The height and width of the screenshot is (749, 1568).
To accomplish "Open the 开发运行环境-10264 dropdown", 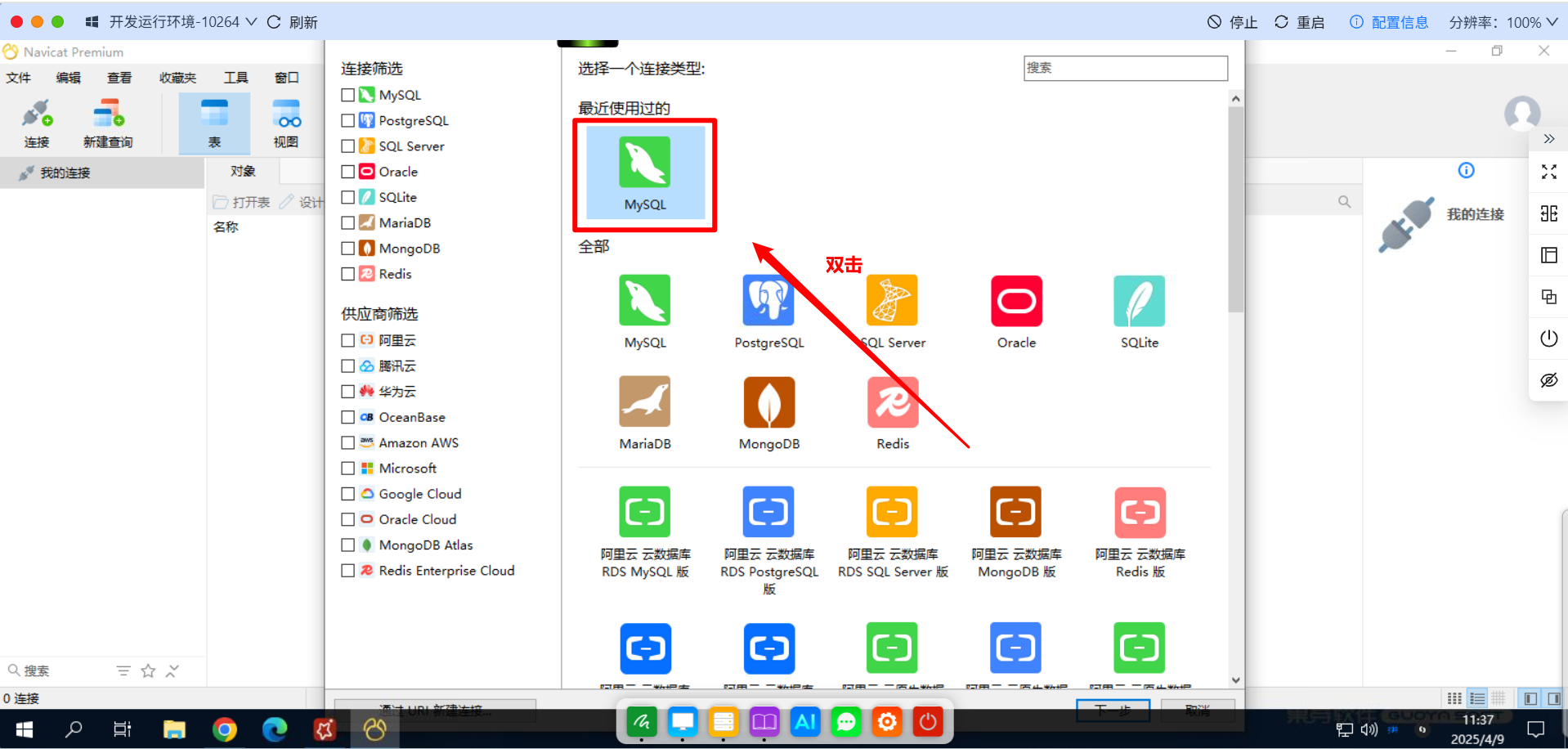I will 183,22.
